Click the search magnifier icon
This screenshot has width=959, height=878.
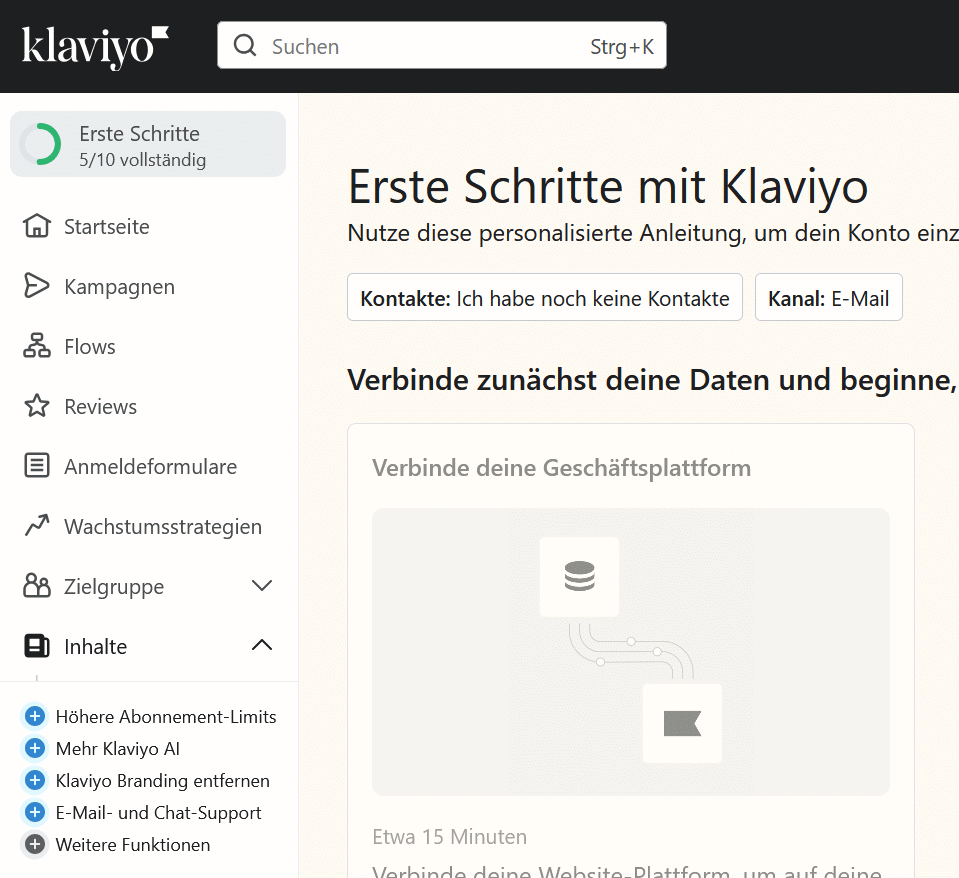click(245, 45)
